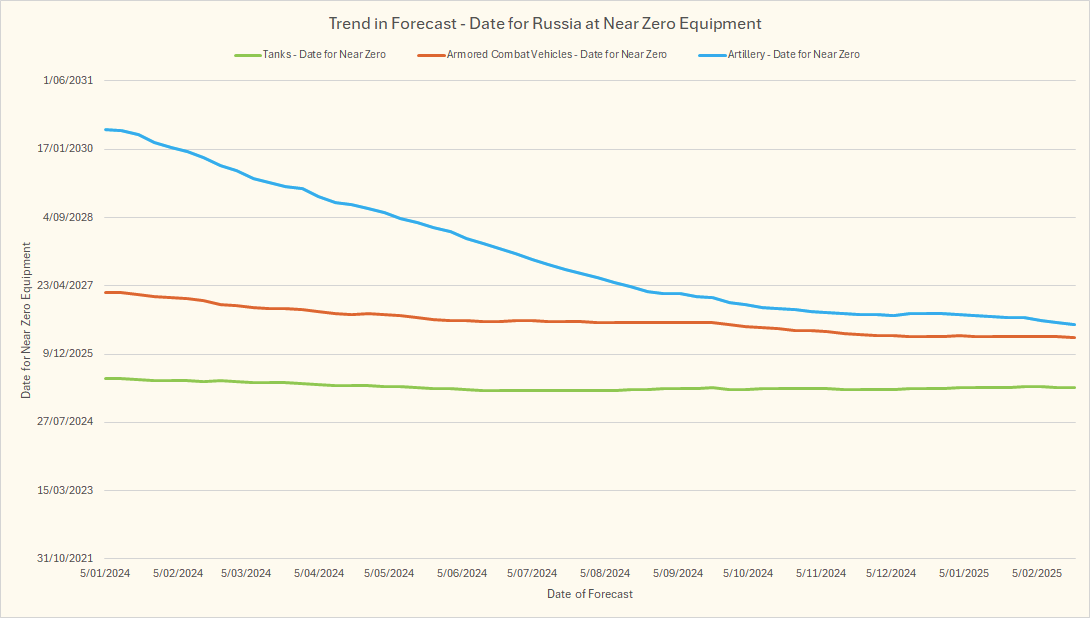The image size is (1090, 618).
Task: Click the 17/01/2030 y-axis label
Action: [x=66, y=149]
